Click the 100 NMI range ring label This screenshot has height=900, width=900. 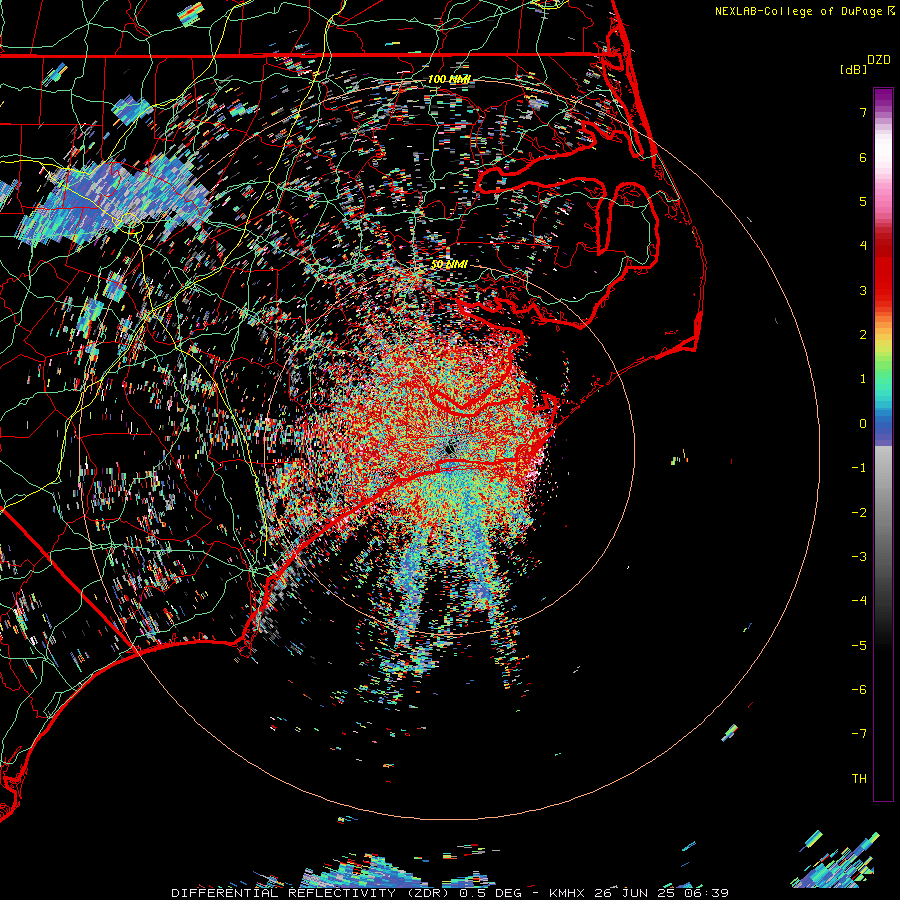click(449, 79)
